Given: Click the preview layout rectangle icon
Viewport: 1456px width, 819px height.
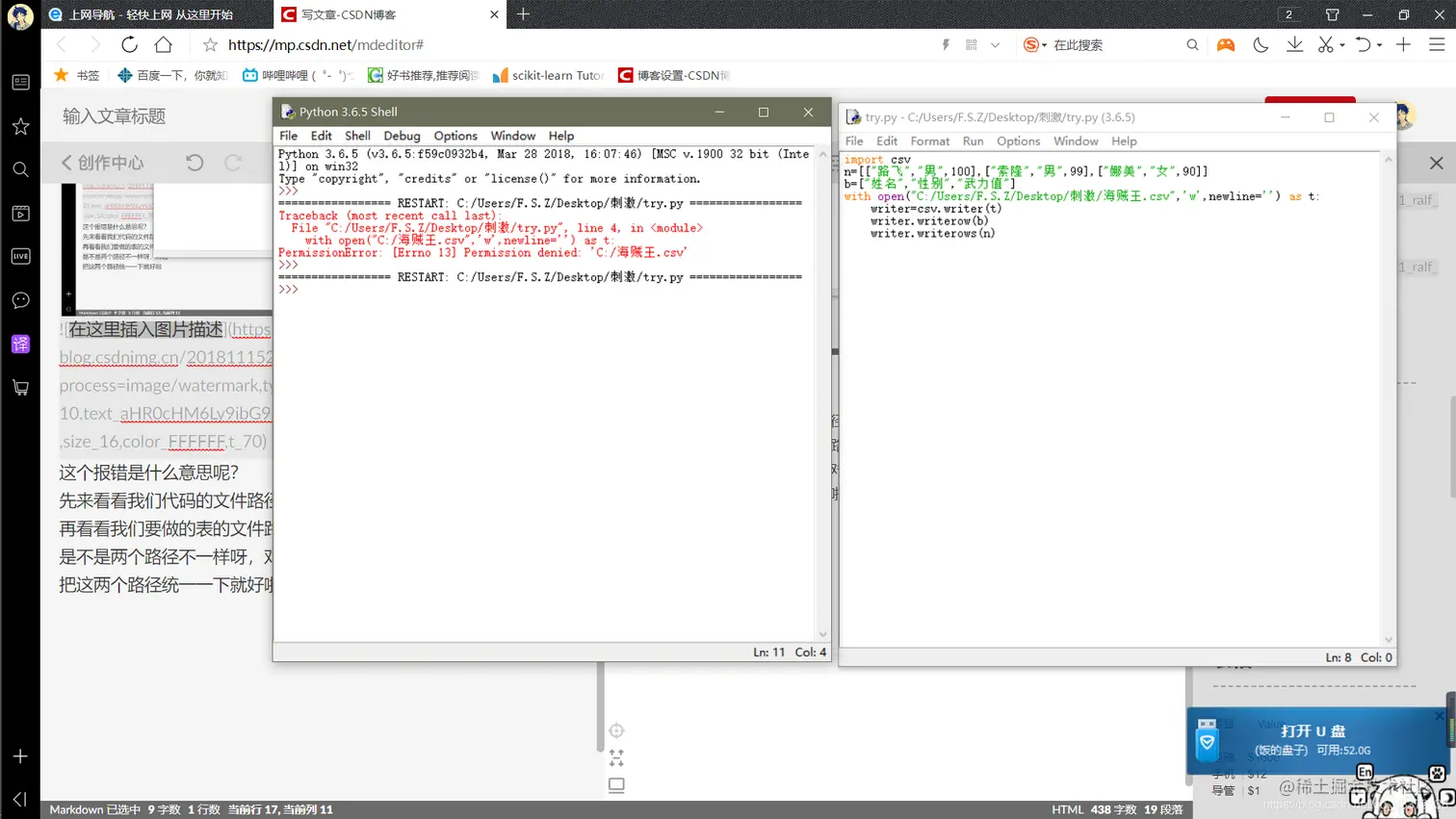Looking at the screenshot, I should pos(616,785).
